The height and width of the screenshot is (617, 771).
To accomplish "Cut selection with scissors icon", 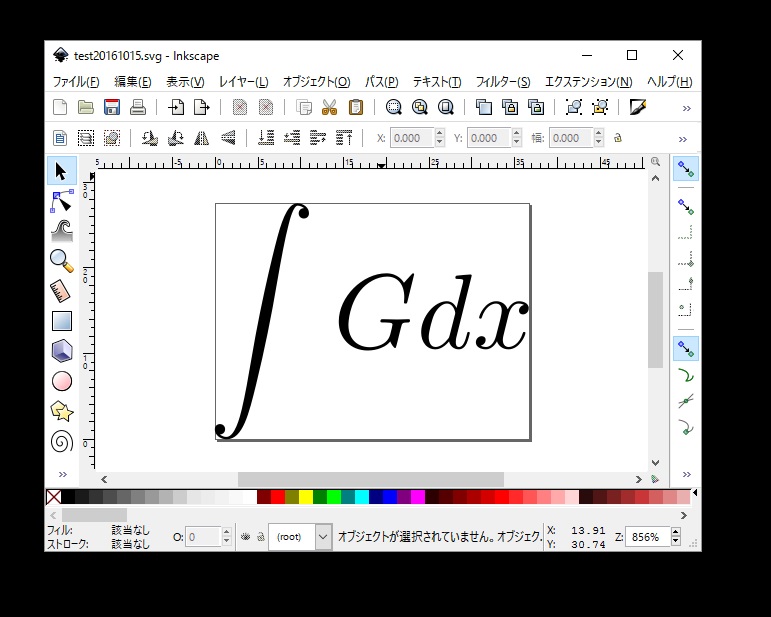I will (x=329, y=107).
